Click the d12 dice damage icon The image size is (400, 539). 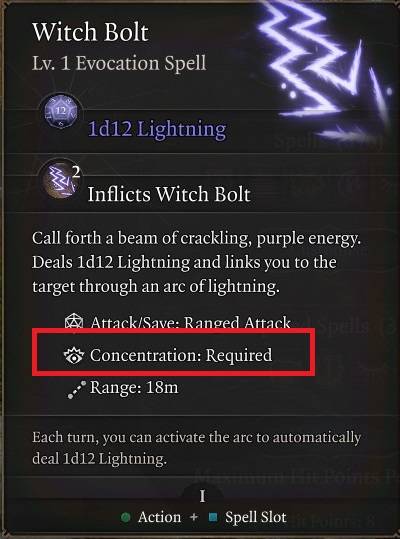coord(60,112)
